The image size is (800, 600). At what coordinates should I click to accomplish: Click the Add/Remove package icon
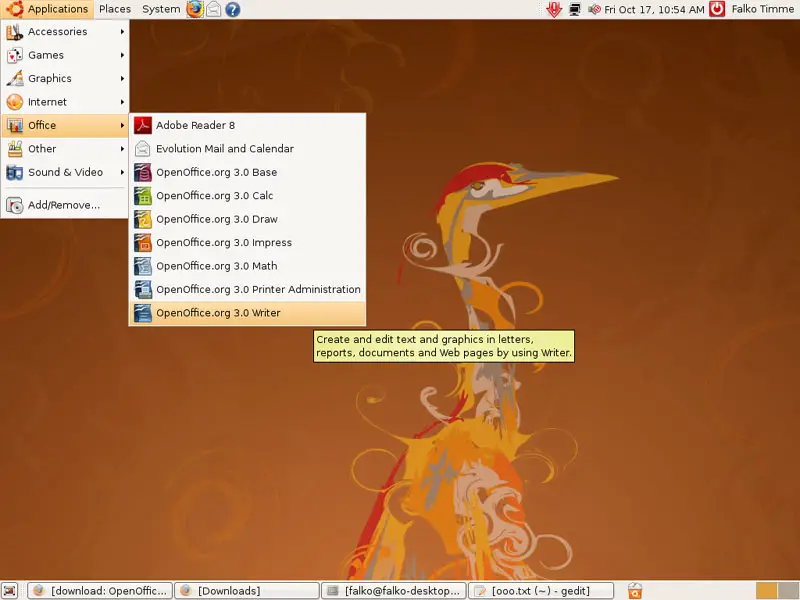pos(15,205)
